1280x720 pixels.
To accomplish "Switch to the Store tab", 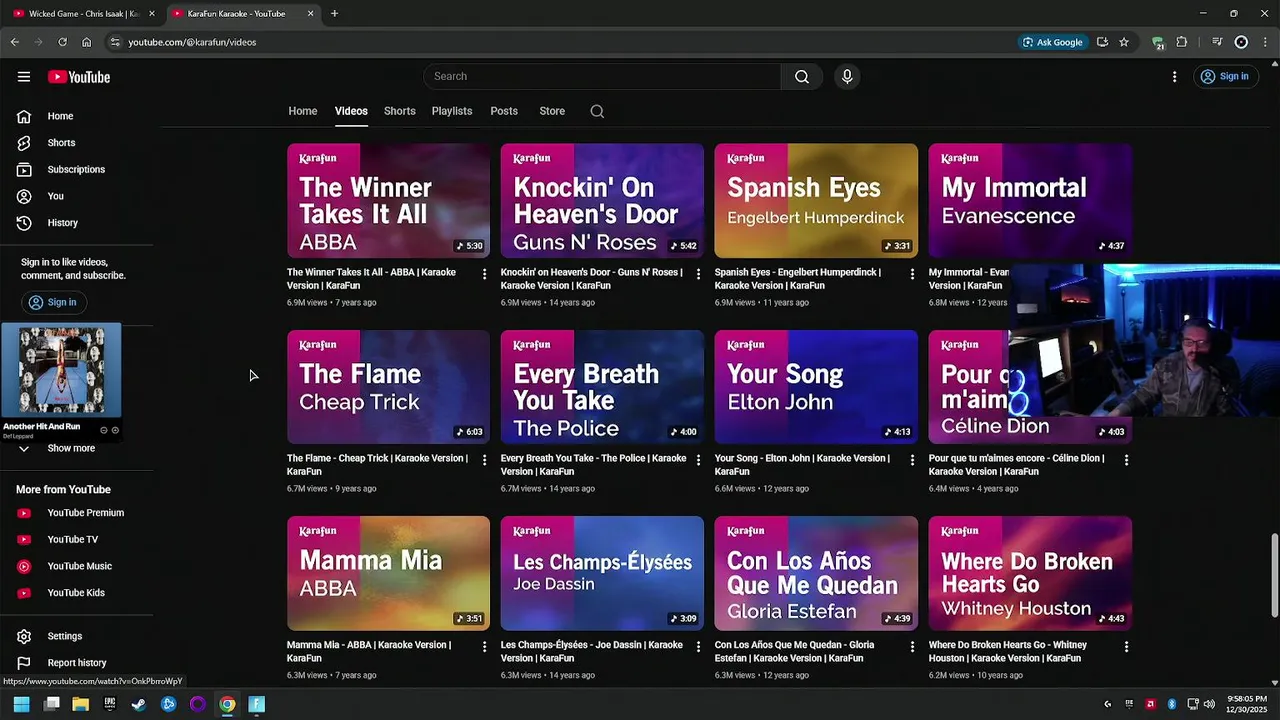I will pyautogui.click(x=552, y=111).
